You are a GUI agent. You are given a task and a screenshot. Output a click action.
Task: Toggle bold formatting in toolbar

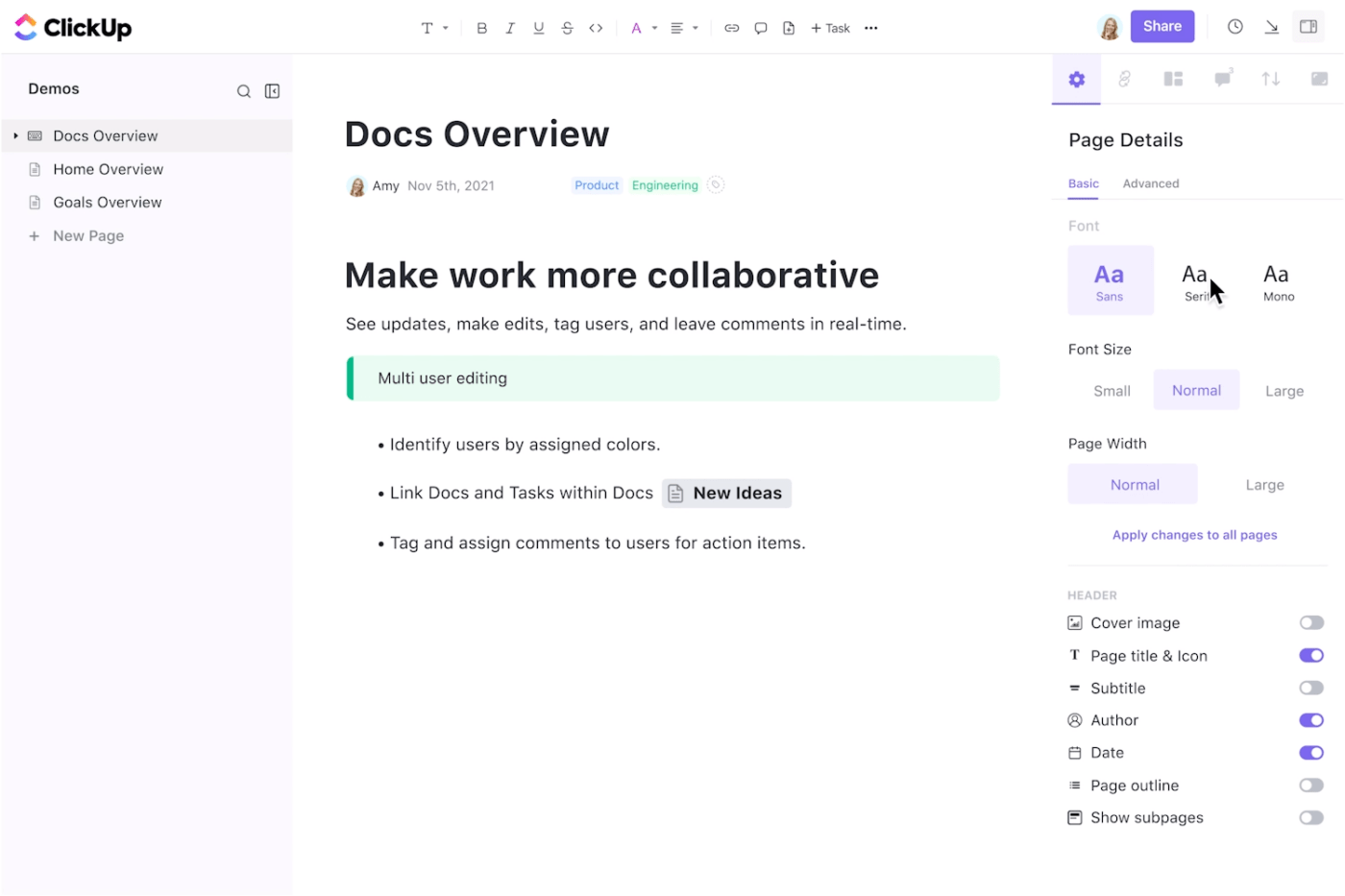481,28
